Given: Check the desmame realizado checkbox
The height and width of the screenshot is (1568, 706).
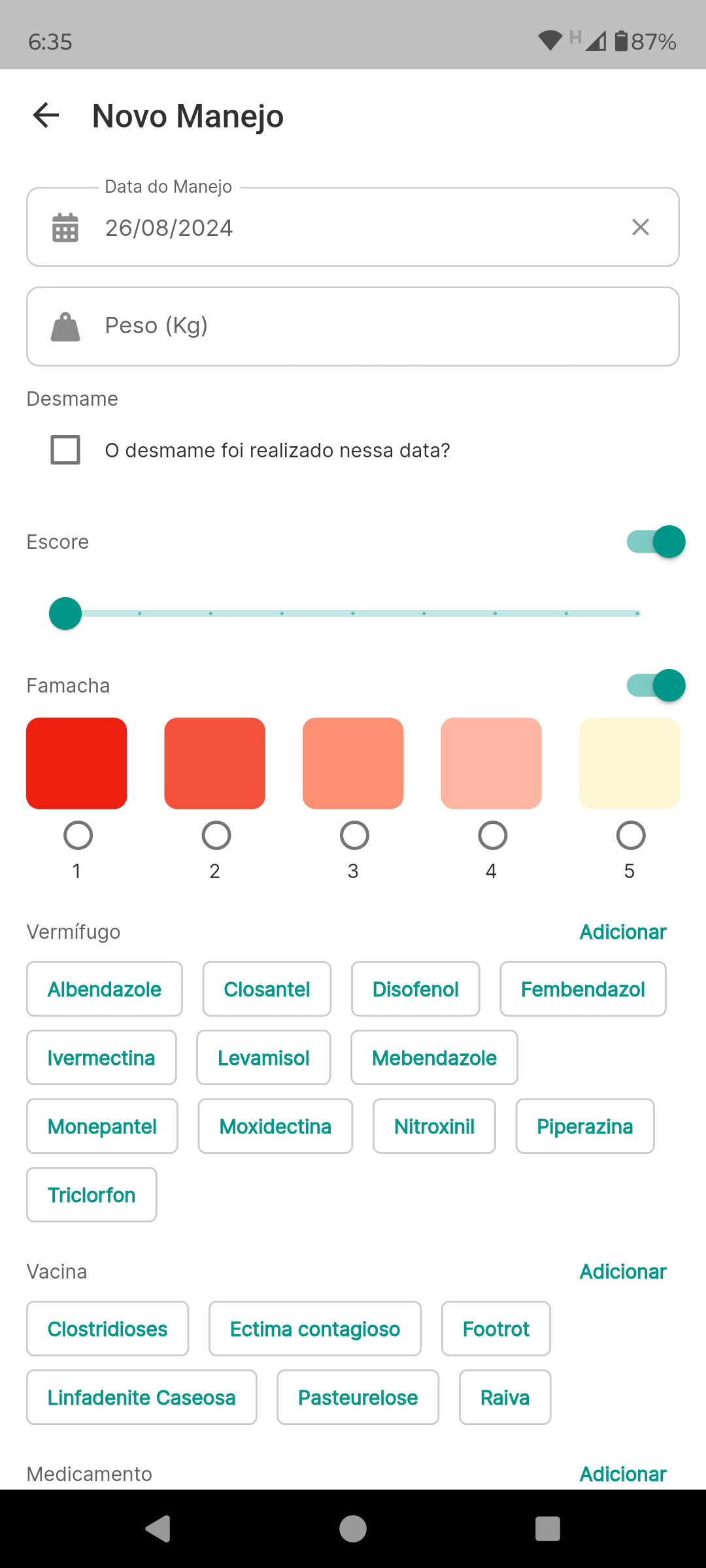Looking at the screenshot, I should [65, 450].
